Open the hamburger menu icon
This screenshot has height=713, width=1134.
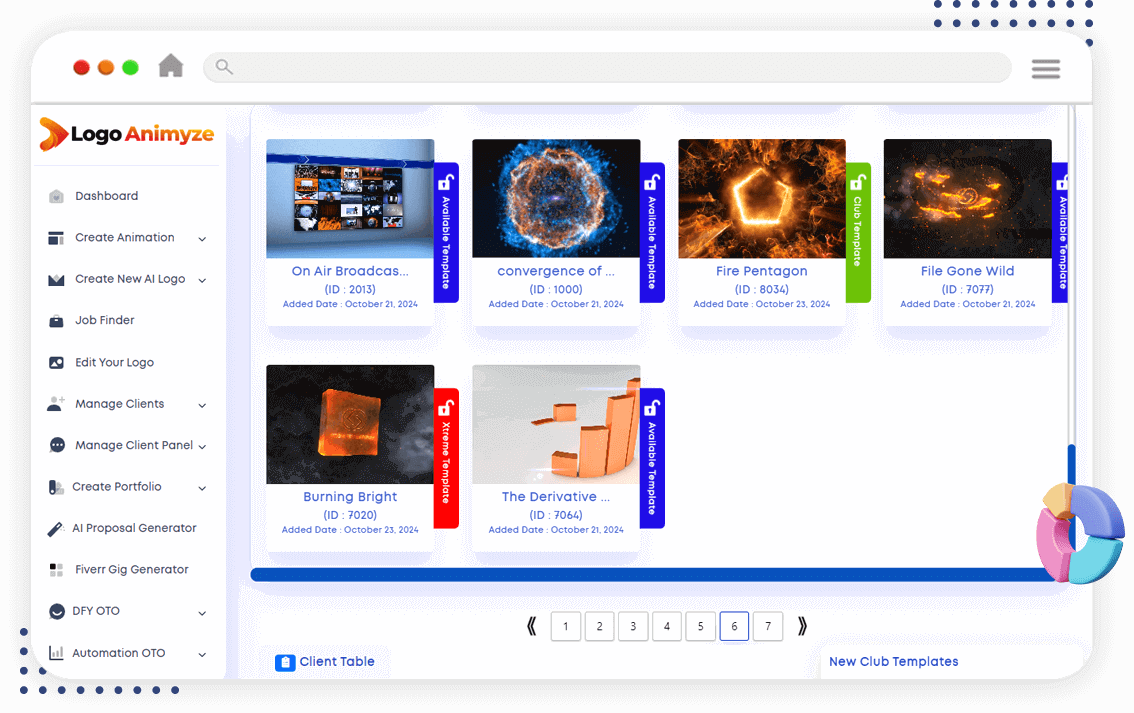[x=1045, y=68]
